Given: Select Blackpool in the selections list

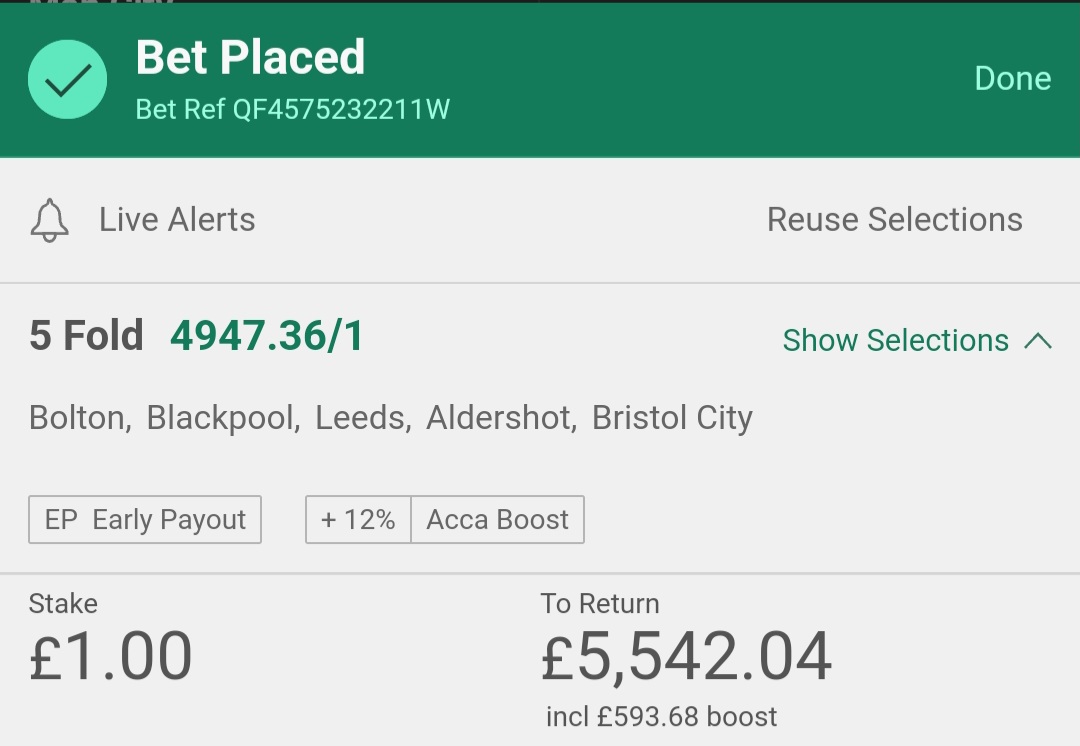Looking at the screenshot, I should click(223, 417).
